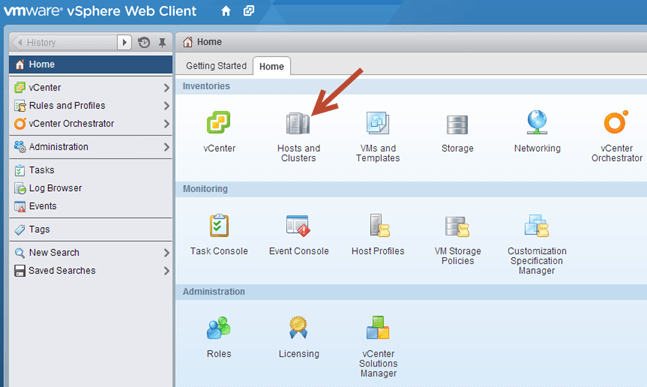
Task: Click the vmware vSphere Web Client logo
Action: [100, 11]
